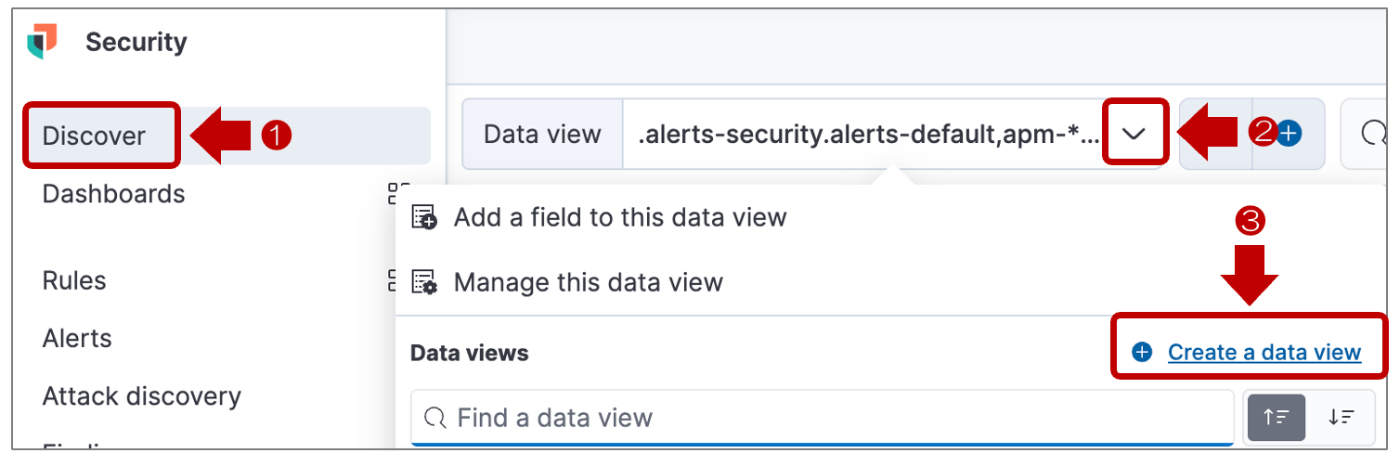Open Attack discovery page
1400x466 pixels.
(x=141, y=396)
